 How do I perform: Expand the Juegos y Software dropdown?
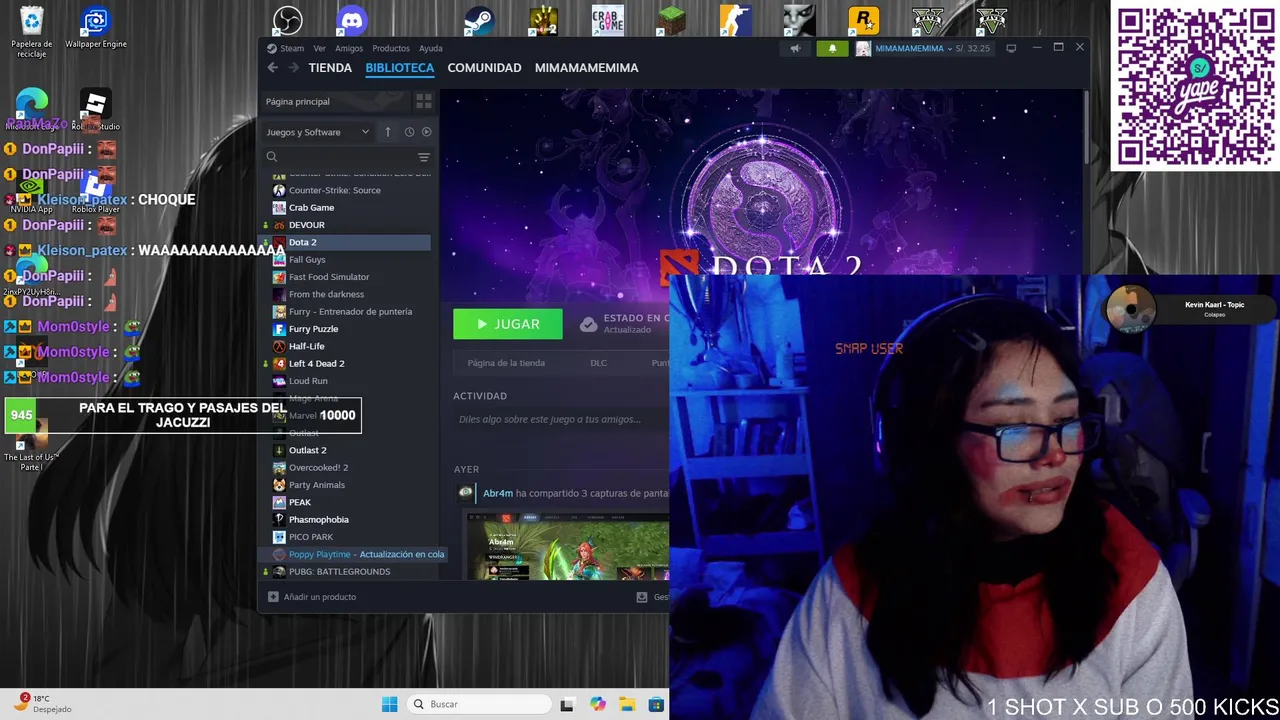click(x=318, y=132)
